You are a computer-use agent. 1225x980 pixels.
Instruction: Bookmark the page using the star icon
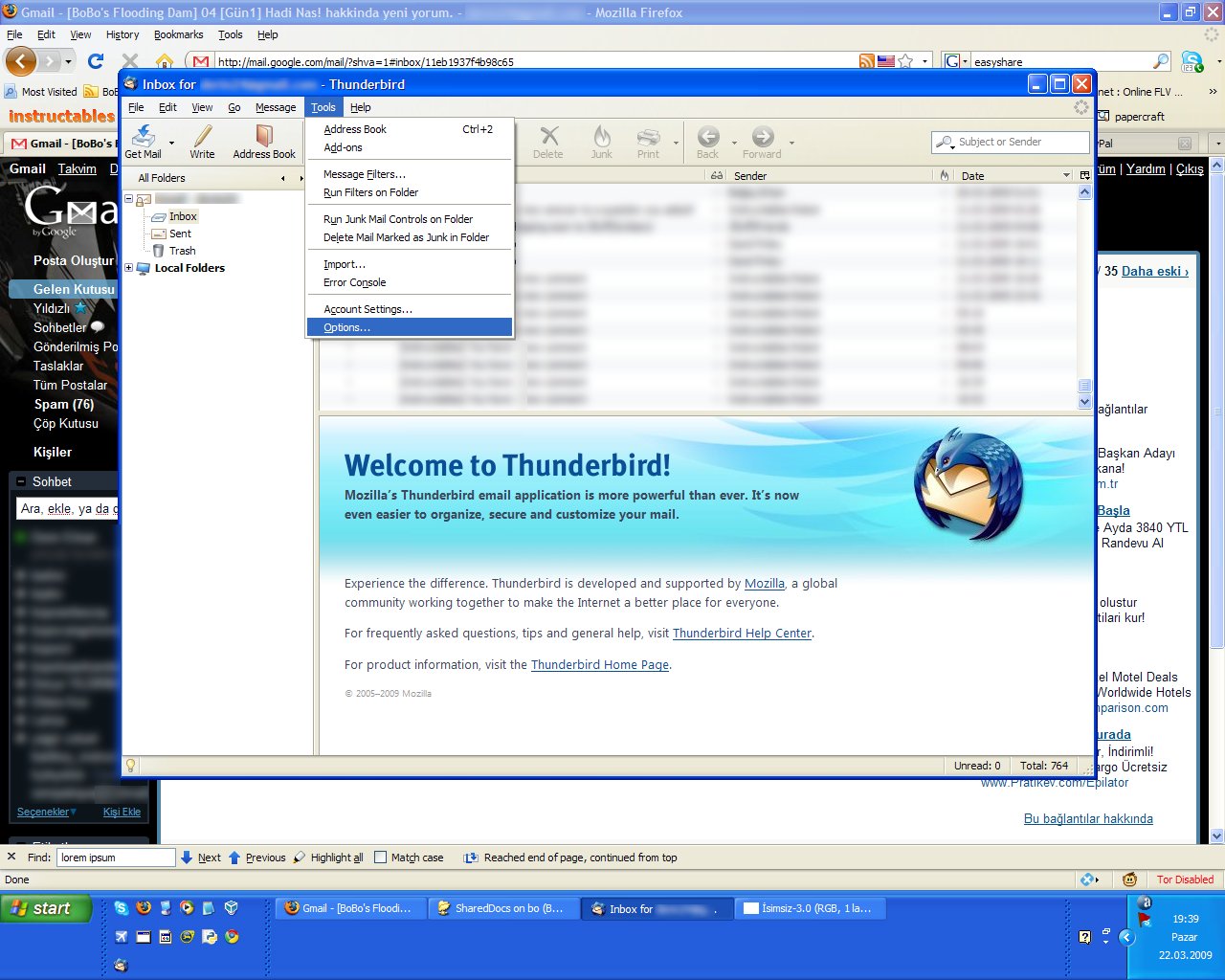click(x=905, y=61)
